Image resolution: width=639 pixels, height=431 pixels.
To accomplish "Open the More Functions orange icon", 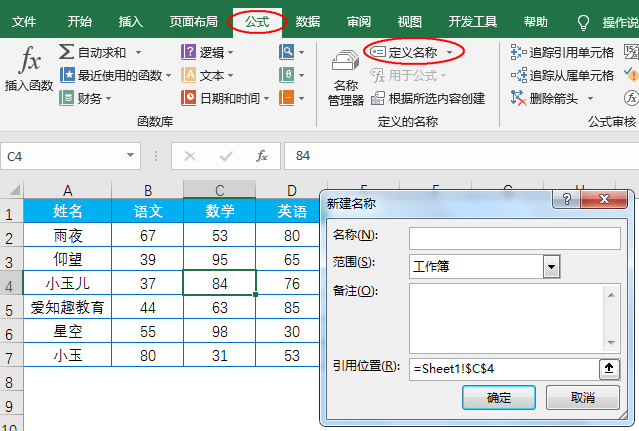I will [286, 98].
